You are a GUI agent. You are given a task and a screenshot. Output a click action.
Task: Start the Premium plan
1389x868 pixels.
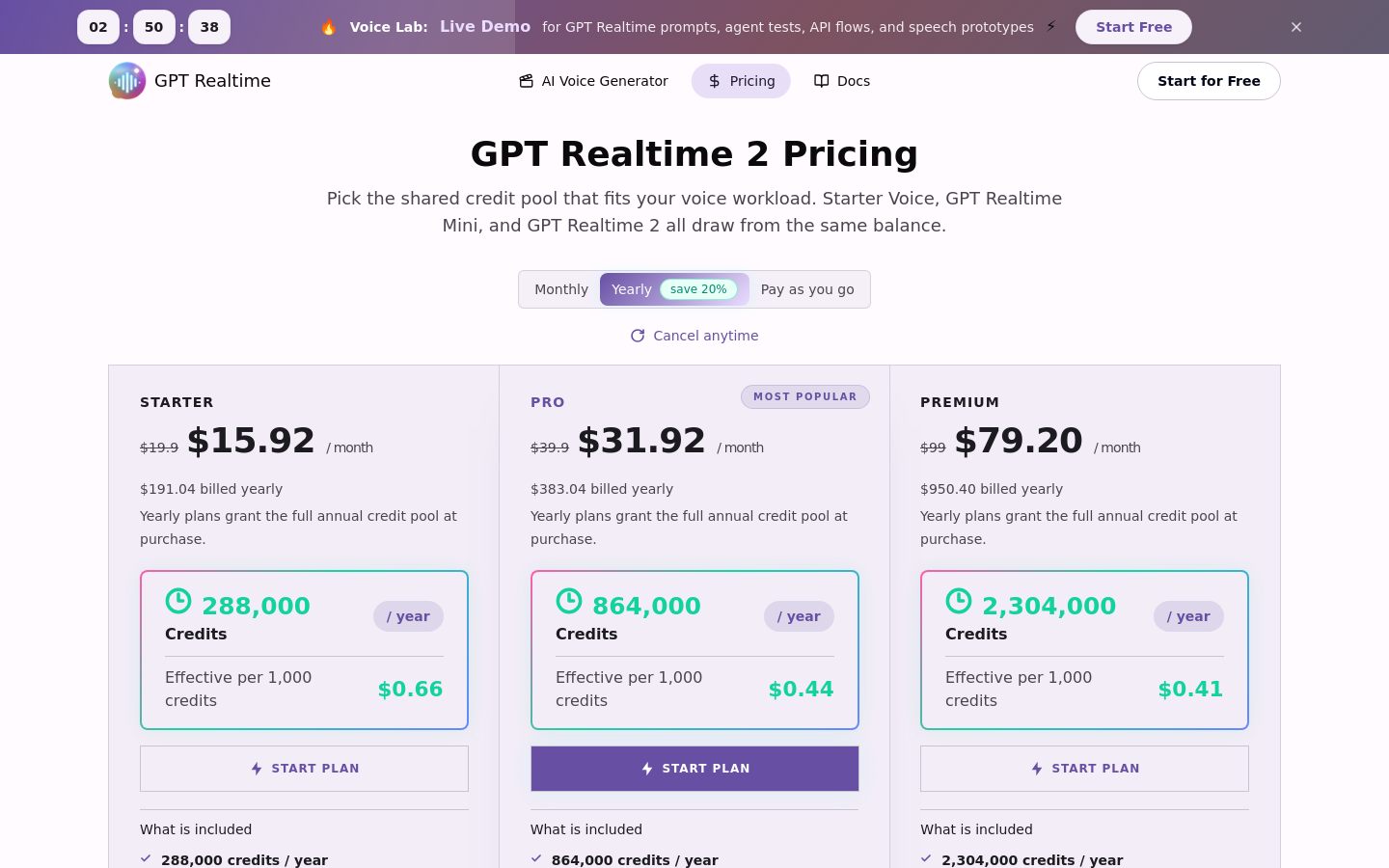1084,769
